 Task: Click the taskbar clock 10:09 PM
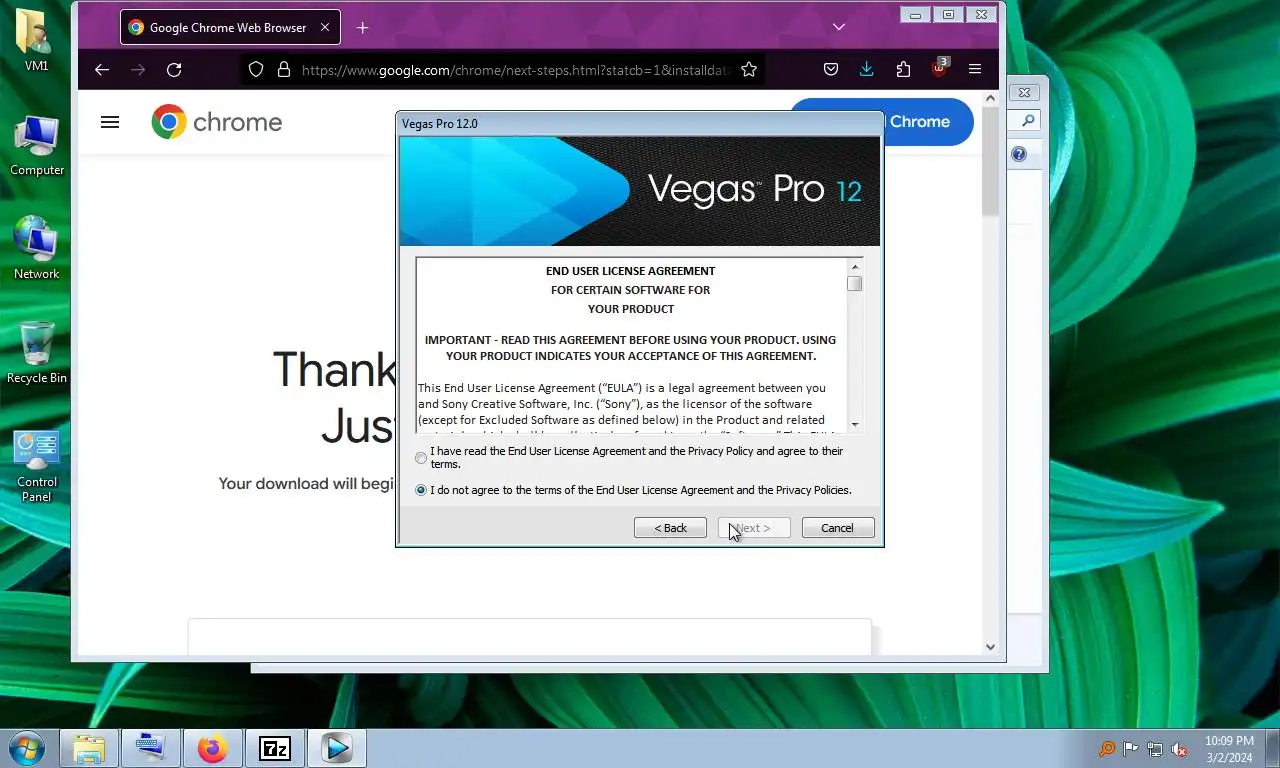[1229, 741]
